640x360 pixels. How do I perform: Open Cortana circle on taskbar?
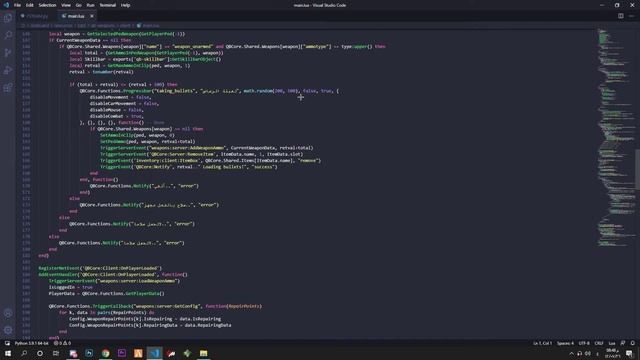(x=40, y=353)
